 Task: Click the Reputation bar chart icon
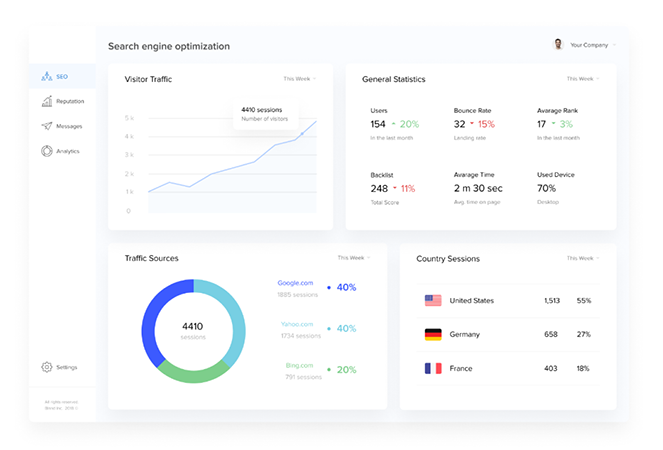point(47,101)
